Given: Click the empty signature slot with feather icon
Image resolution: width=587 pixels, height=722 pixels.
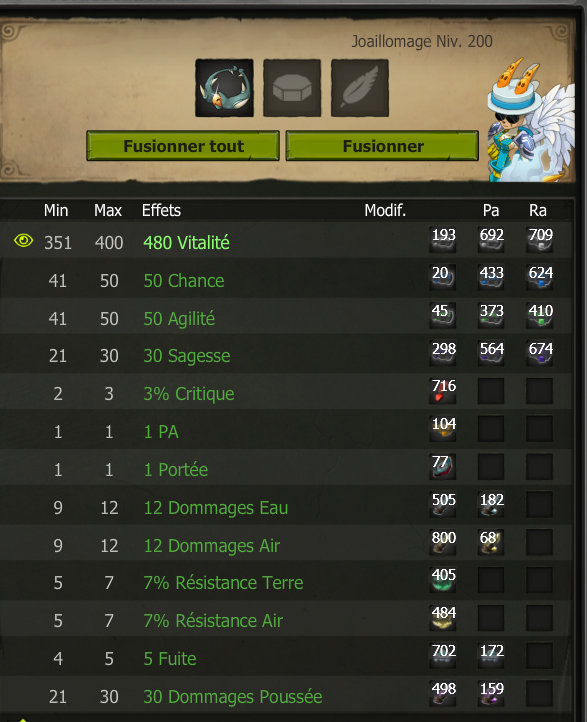Looking at the screenshot, I should [360, 88].
